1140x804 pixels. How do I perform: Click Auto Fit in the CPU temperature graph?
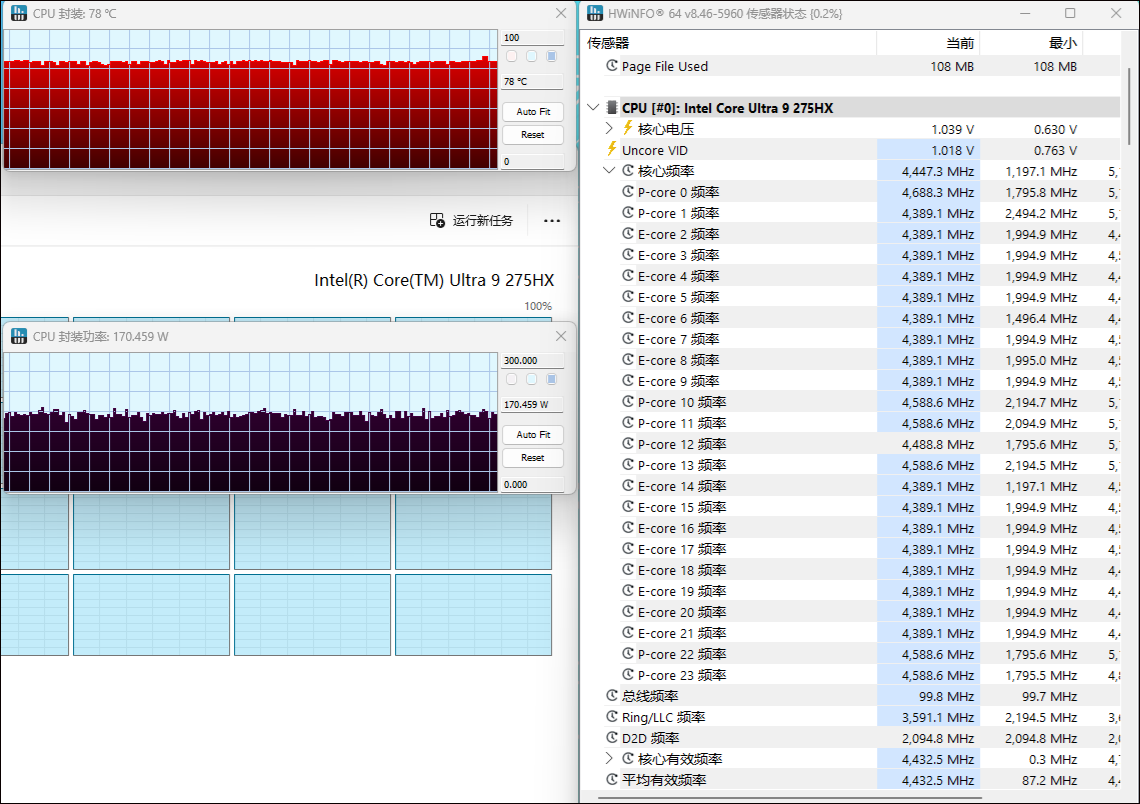point(533,111)
